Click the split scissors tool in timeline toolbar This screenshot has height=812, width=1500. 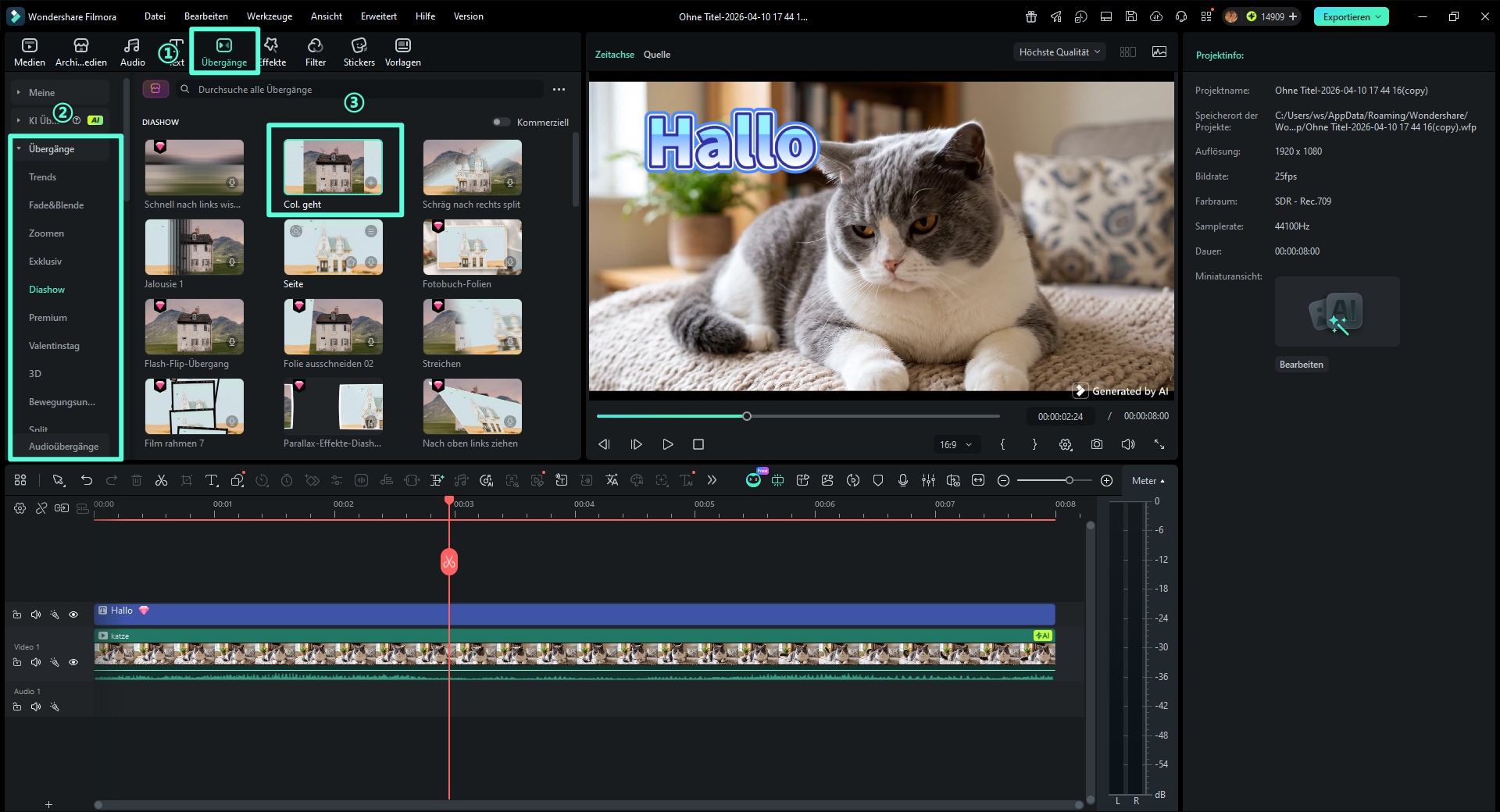coord(161,480)
